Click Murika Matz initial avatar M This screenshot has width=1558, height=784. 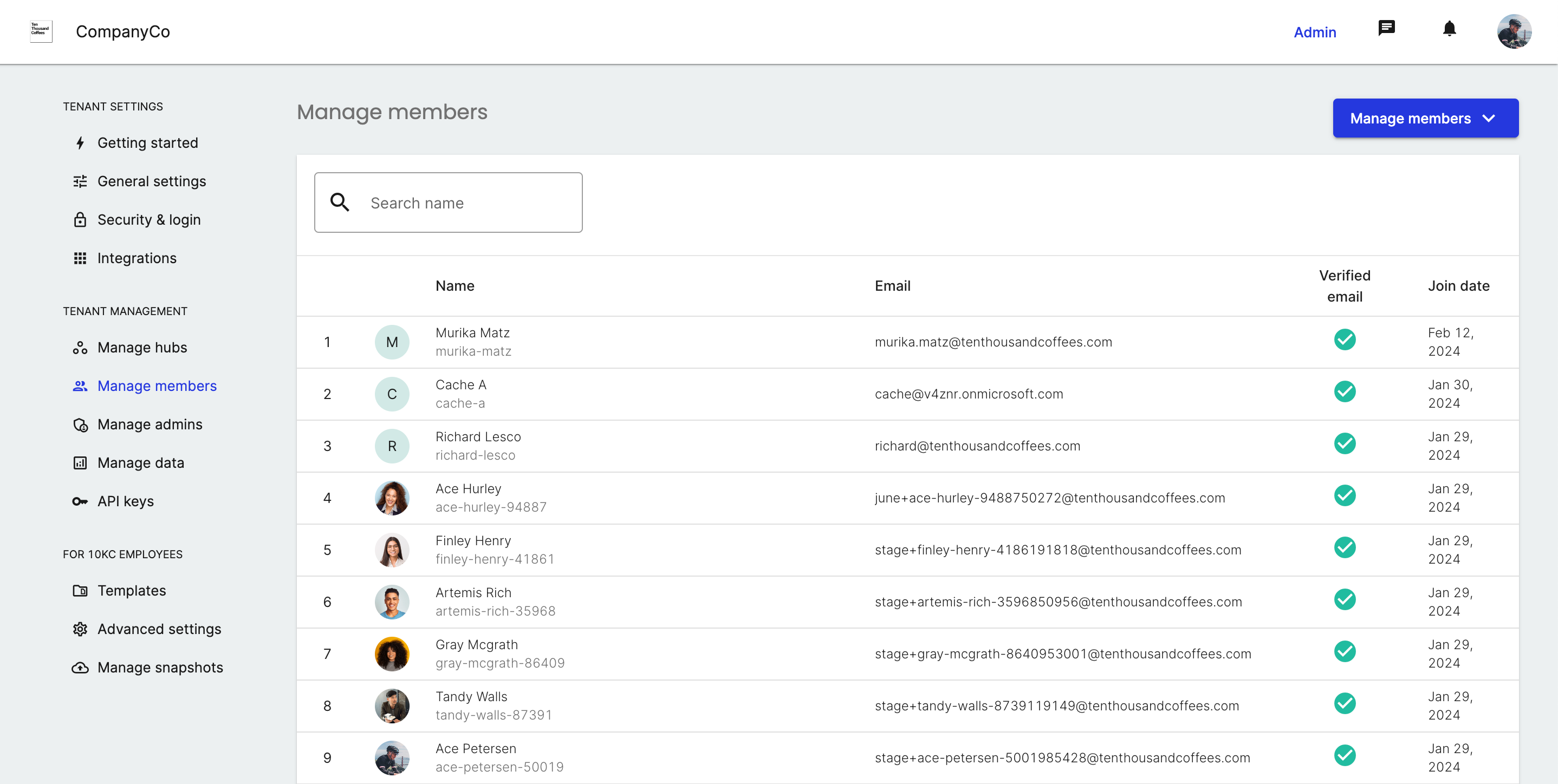tap(392, 342)
